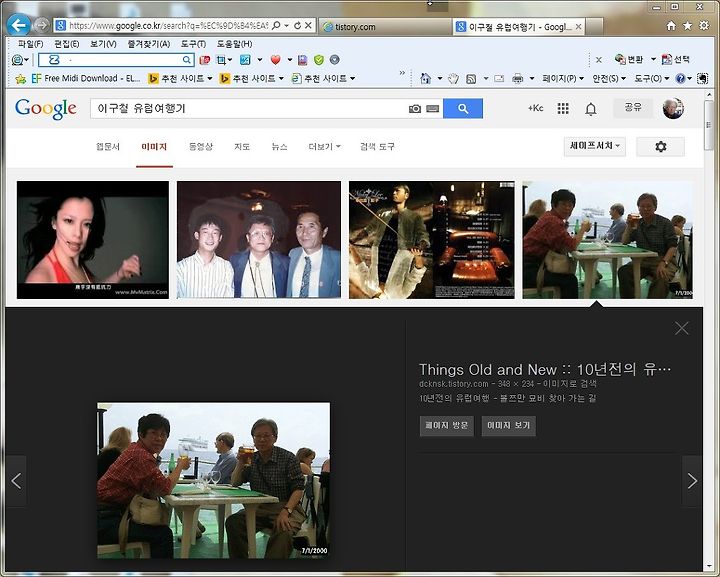Select three men group photo thumbnail
Screen dimensions: 720x577
[259, 240]
